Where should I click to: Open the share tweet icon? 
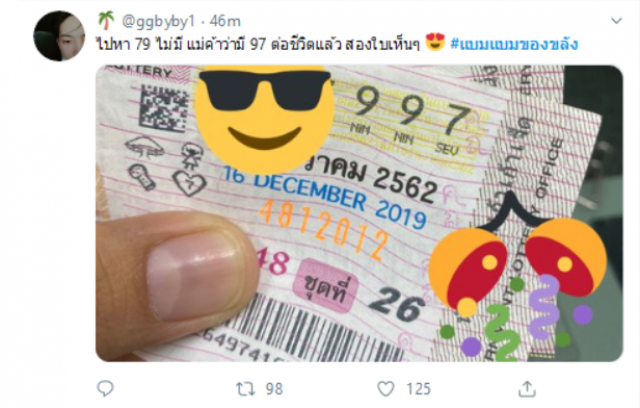point(527,389)
